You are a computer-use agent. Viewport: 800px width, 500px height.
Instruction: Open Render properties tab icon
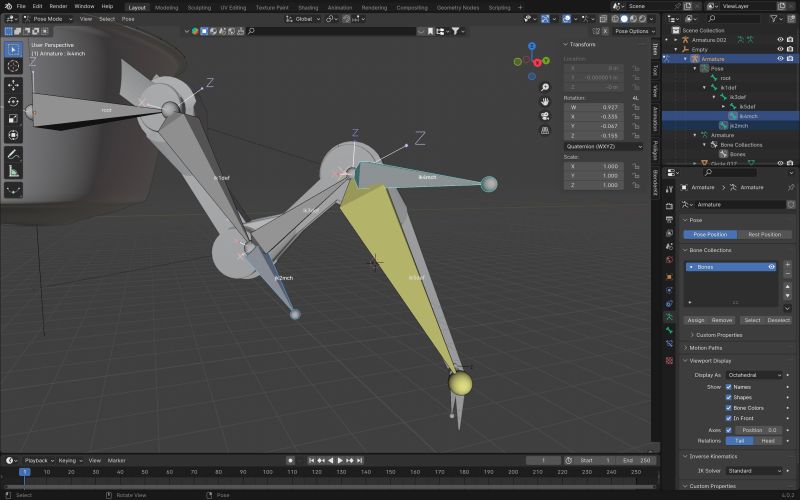[669, 206]
